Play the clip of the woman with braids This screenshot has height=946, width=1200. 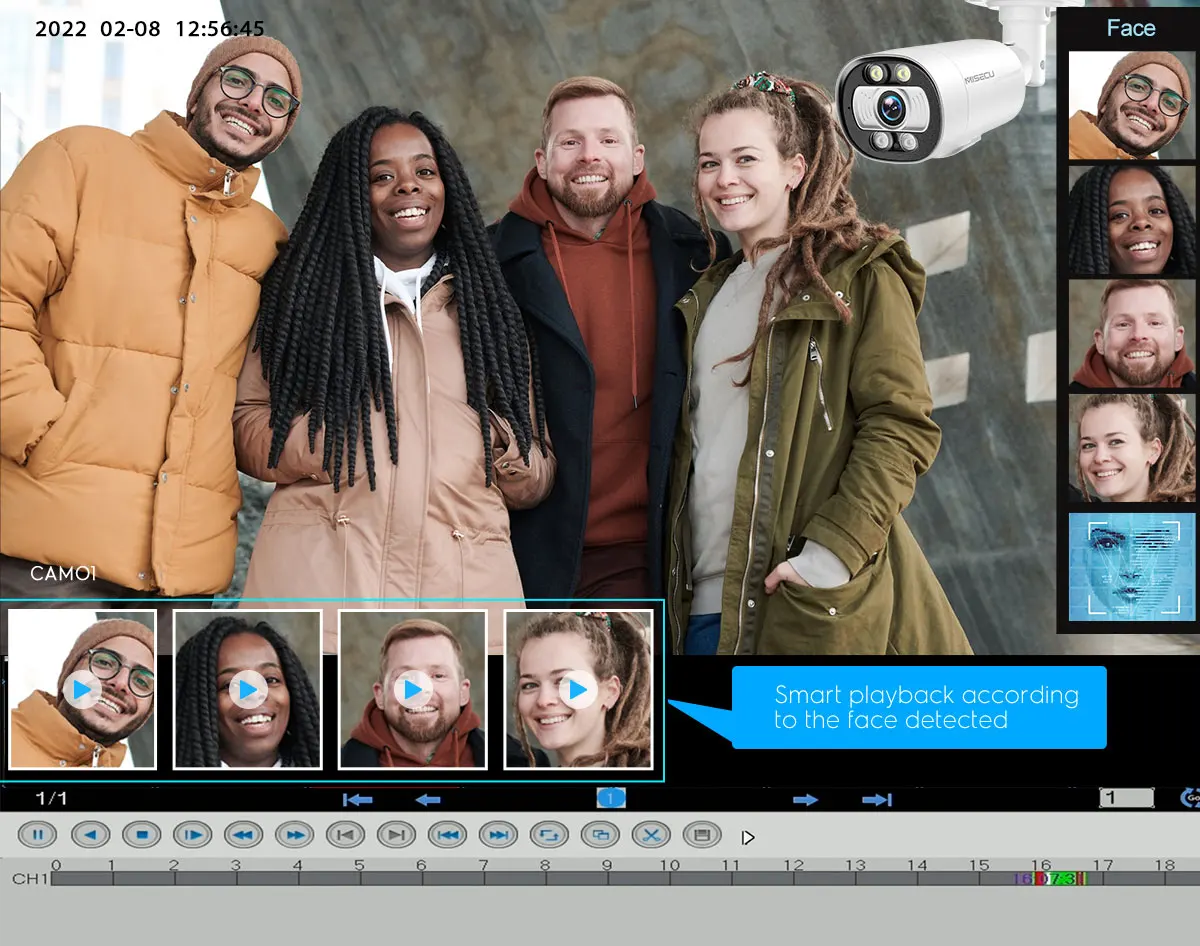pos(248,690)
